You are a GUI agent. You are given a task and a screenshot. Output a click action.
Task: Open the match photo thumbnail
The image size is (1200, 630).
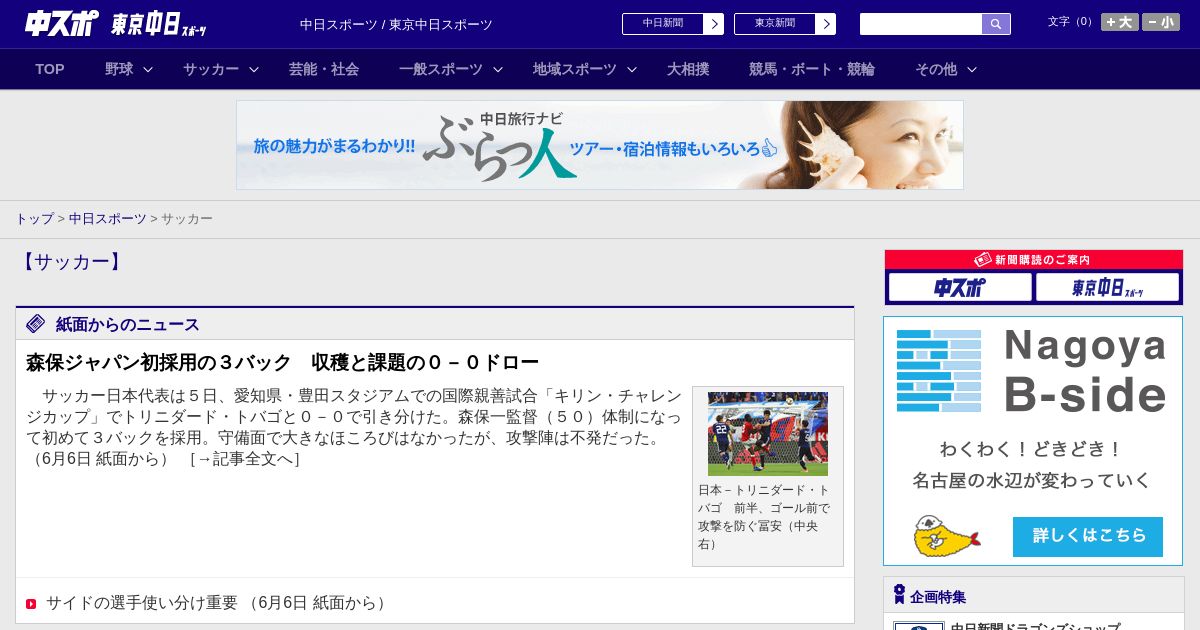click(x=768, y=434)
